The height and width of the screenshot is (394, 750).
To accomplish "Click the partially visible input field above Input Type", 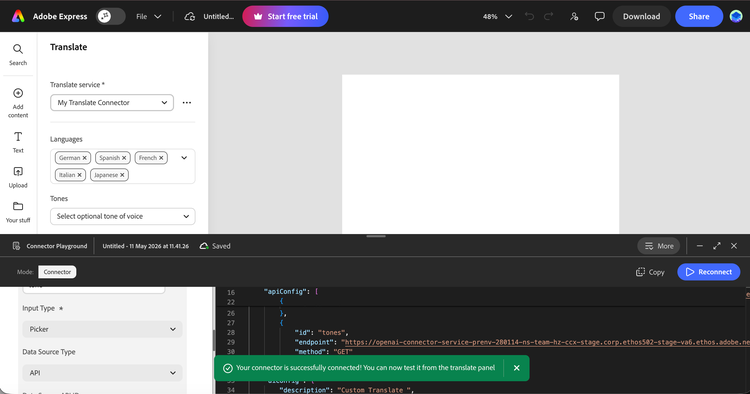I will coord(94,290).
